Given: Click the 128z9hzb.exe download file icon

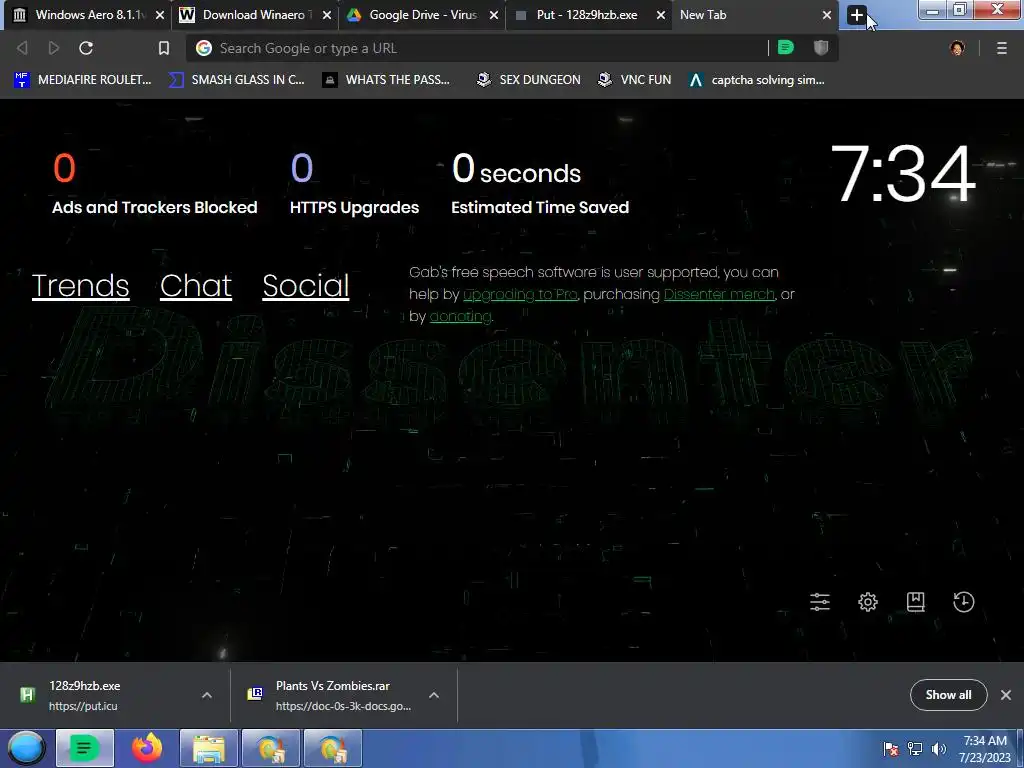Looking at the screenshot, I should pyautogui.click(x=27, y=695).
